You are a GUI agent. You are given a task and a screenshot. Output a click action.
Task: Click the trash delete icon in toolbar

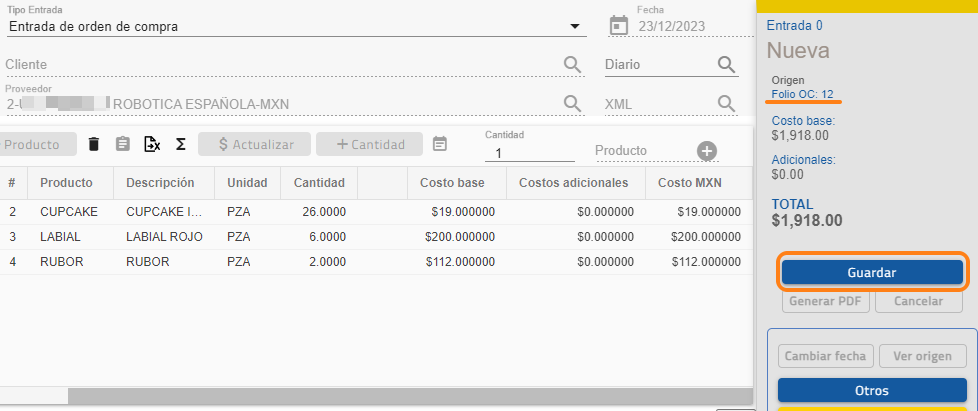pyautogui.click(x=94, y=144)
